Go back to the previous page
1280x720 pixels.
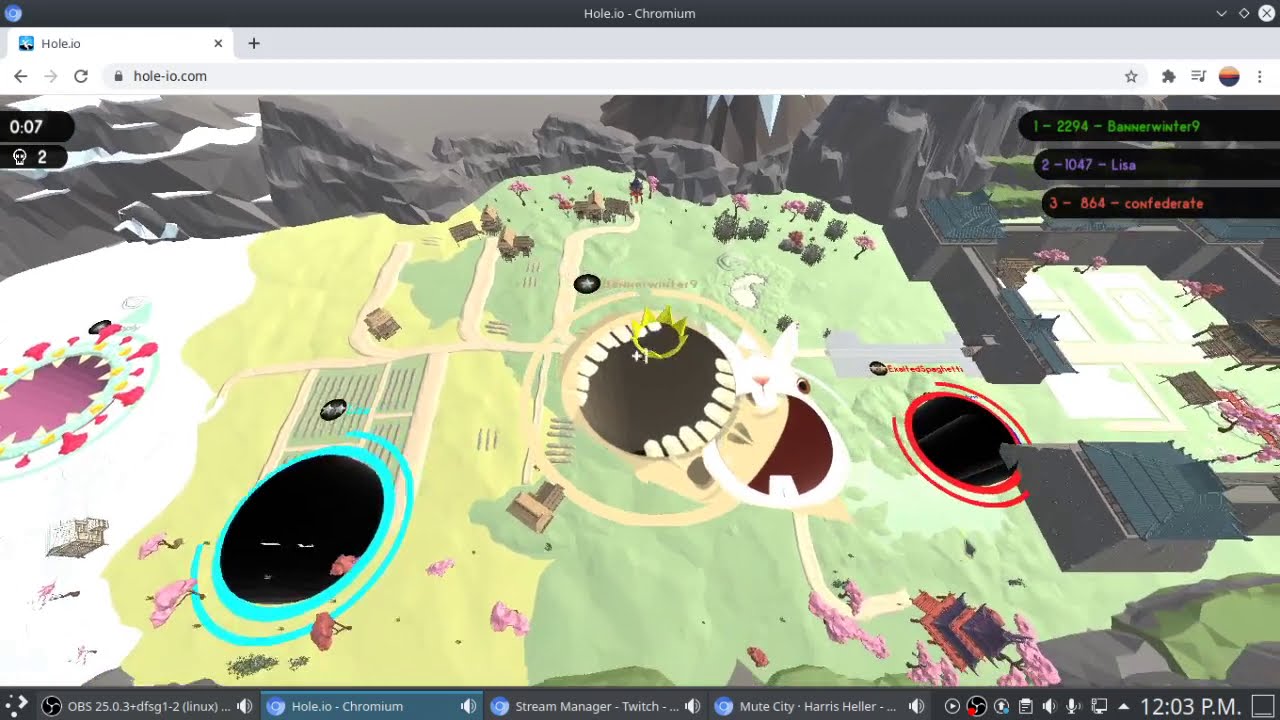pos(20,76)
